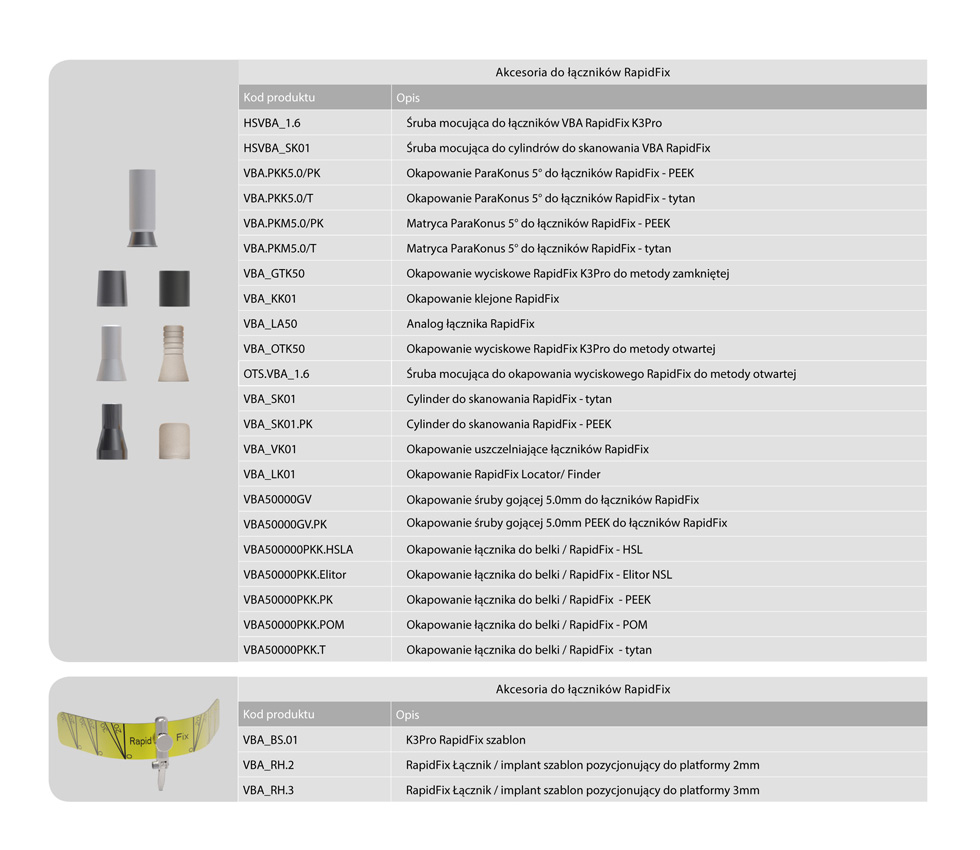
Task: Select product code VBA_VK01
Action: click(270, 449)
